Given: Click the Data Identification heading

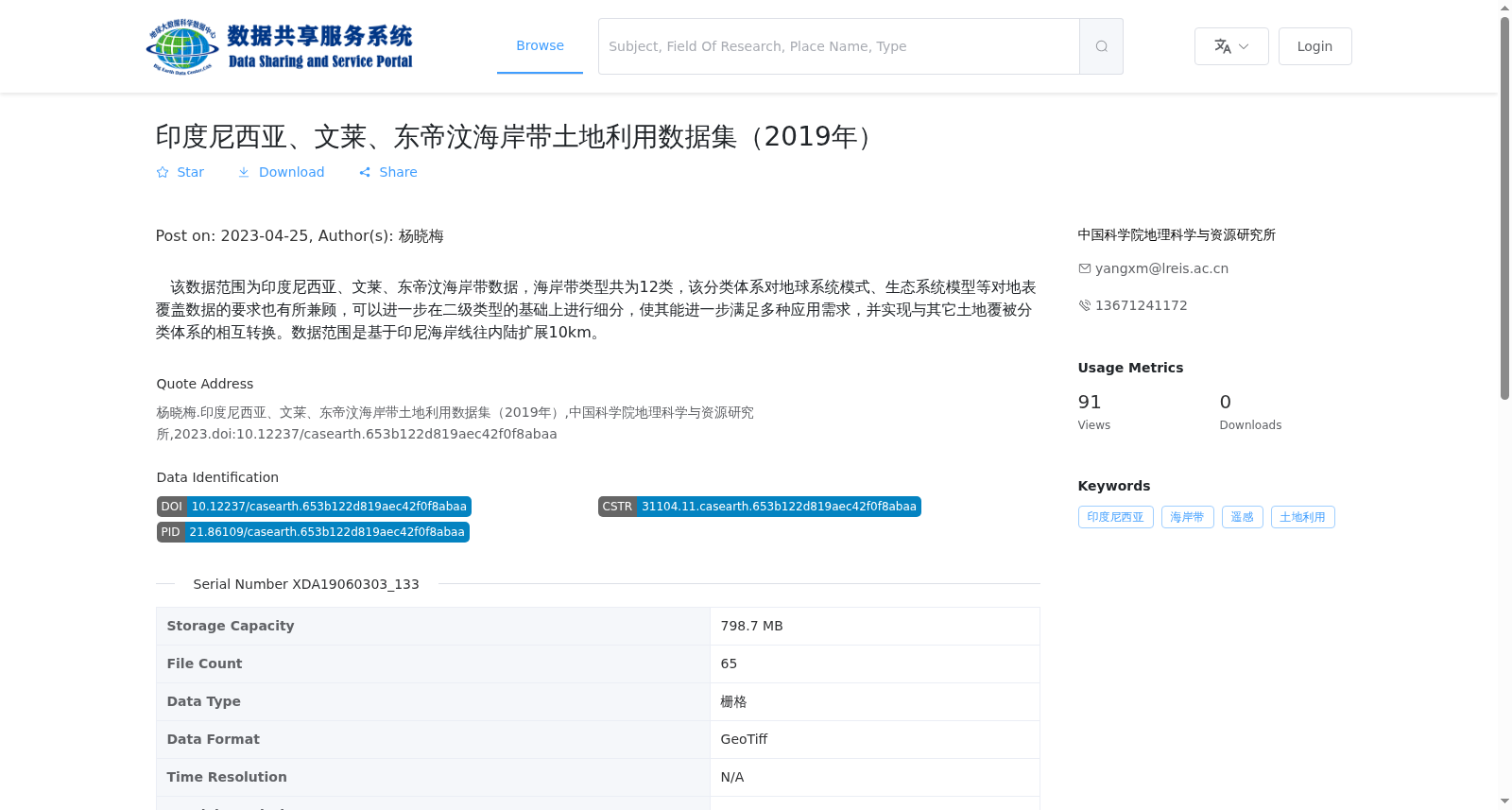Looking at the screenshot, I should click(x=217, y=477).
